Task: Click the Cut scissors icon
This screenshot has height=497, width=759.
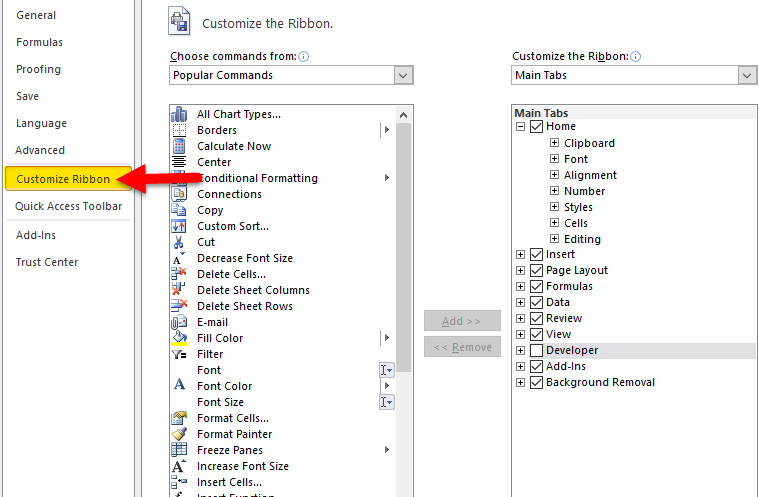Action: (x=179, y=242)
